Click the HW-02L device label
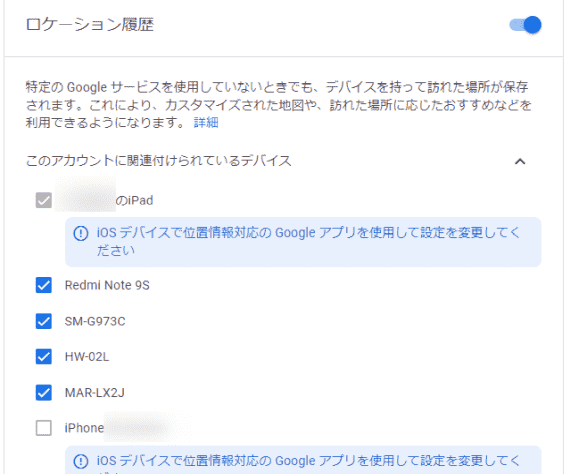Image resolution: width=570 pixels, height=474 pixels. click(87, 357)
